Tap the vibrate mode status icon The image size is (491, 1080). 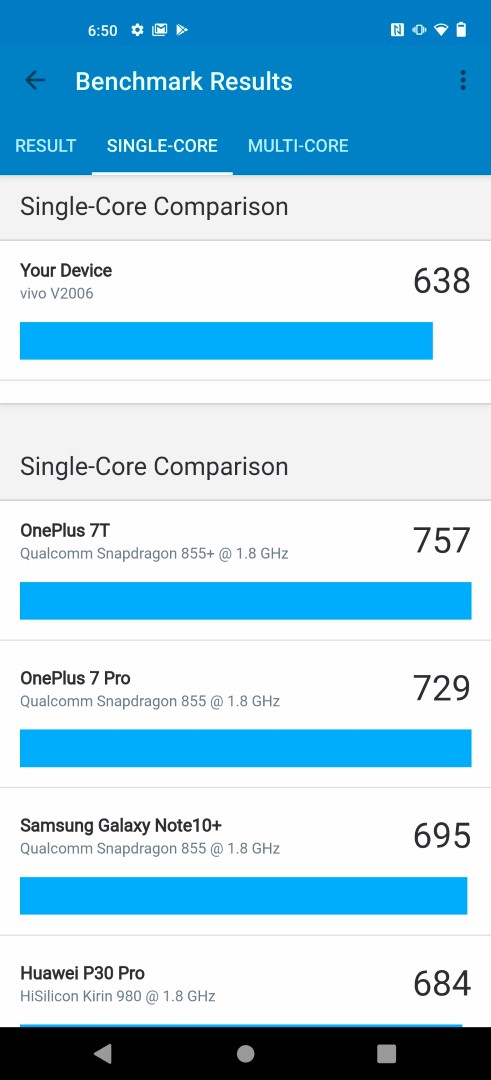pyautogui.click(x=419, y=30)
